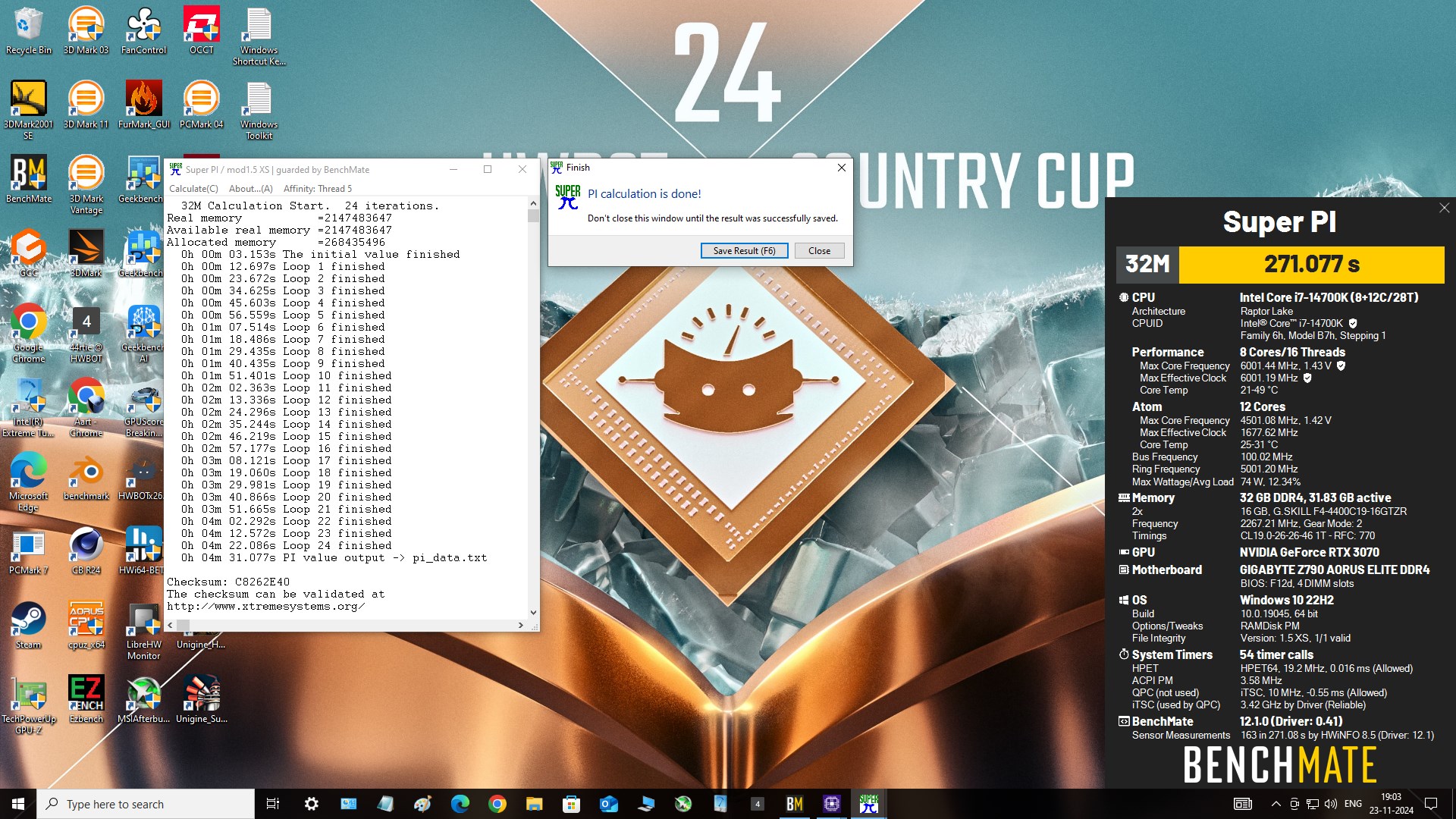Open volume control in system tray

coord(1330,804)
